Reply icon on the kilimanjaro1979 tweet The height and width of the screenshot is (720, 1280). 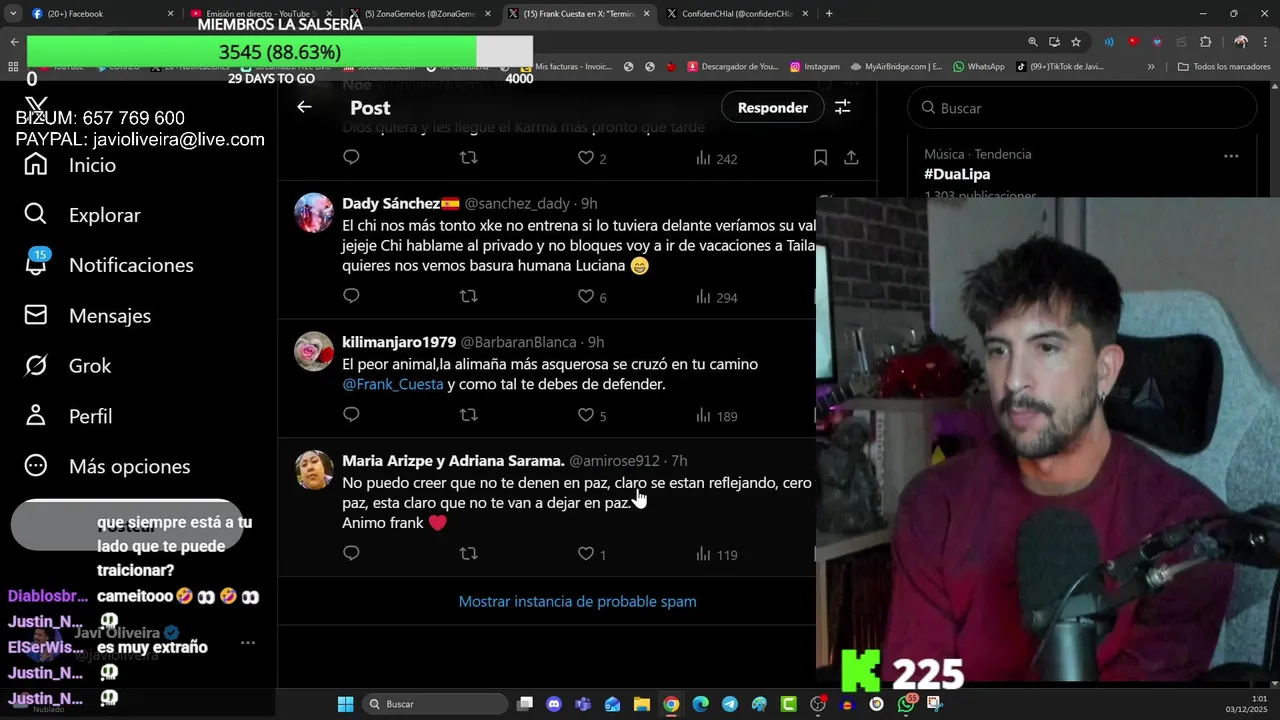[x=351, y=414]
